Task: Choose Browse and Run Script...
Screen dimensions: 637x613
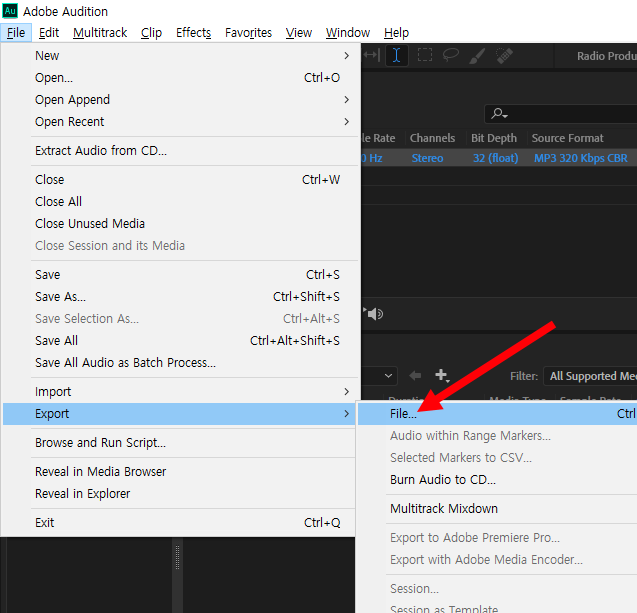Action: [x=179, y=442]
